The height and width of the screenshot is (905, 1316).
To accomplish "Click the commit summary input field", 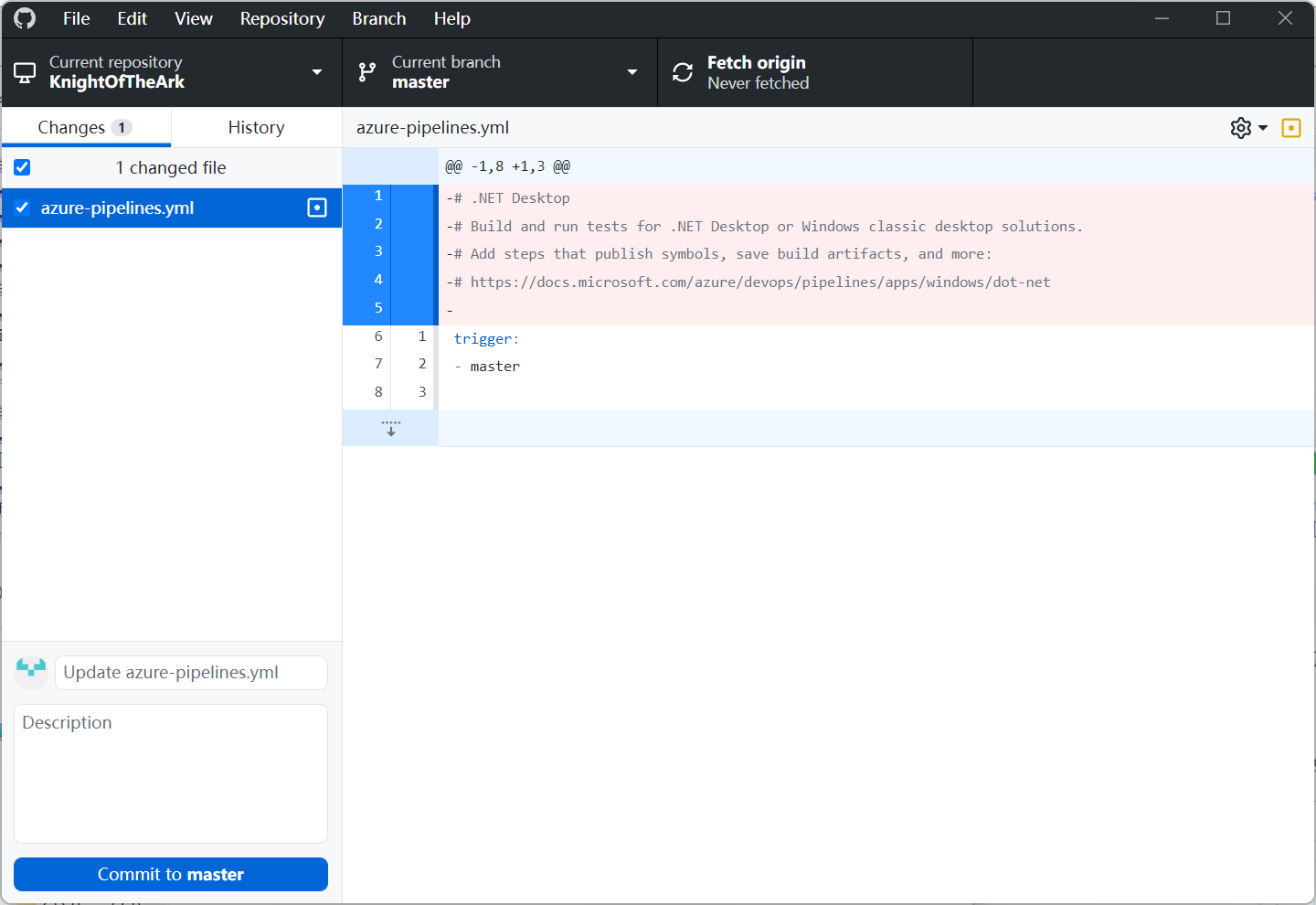I will (x=191, y=673).
